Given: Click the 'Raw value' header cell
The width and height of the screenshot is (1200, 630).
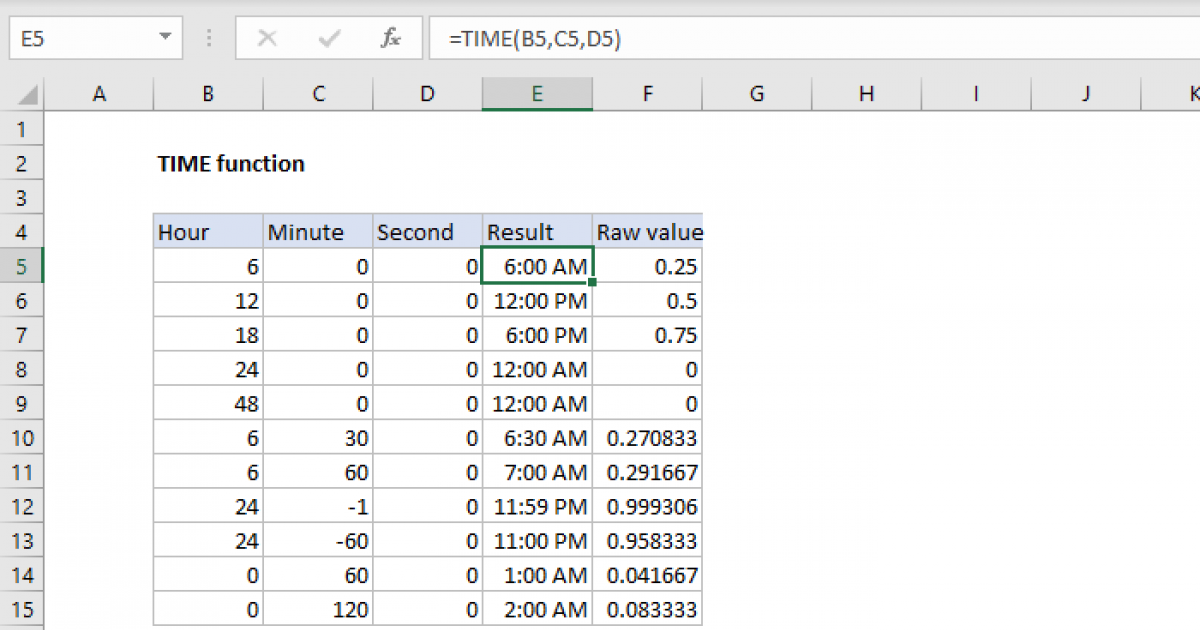Looking at the screenshot, I should [x=647, y=232].
